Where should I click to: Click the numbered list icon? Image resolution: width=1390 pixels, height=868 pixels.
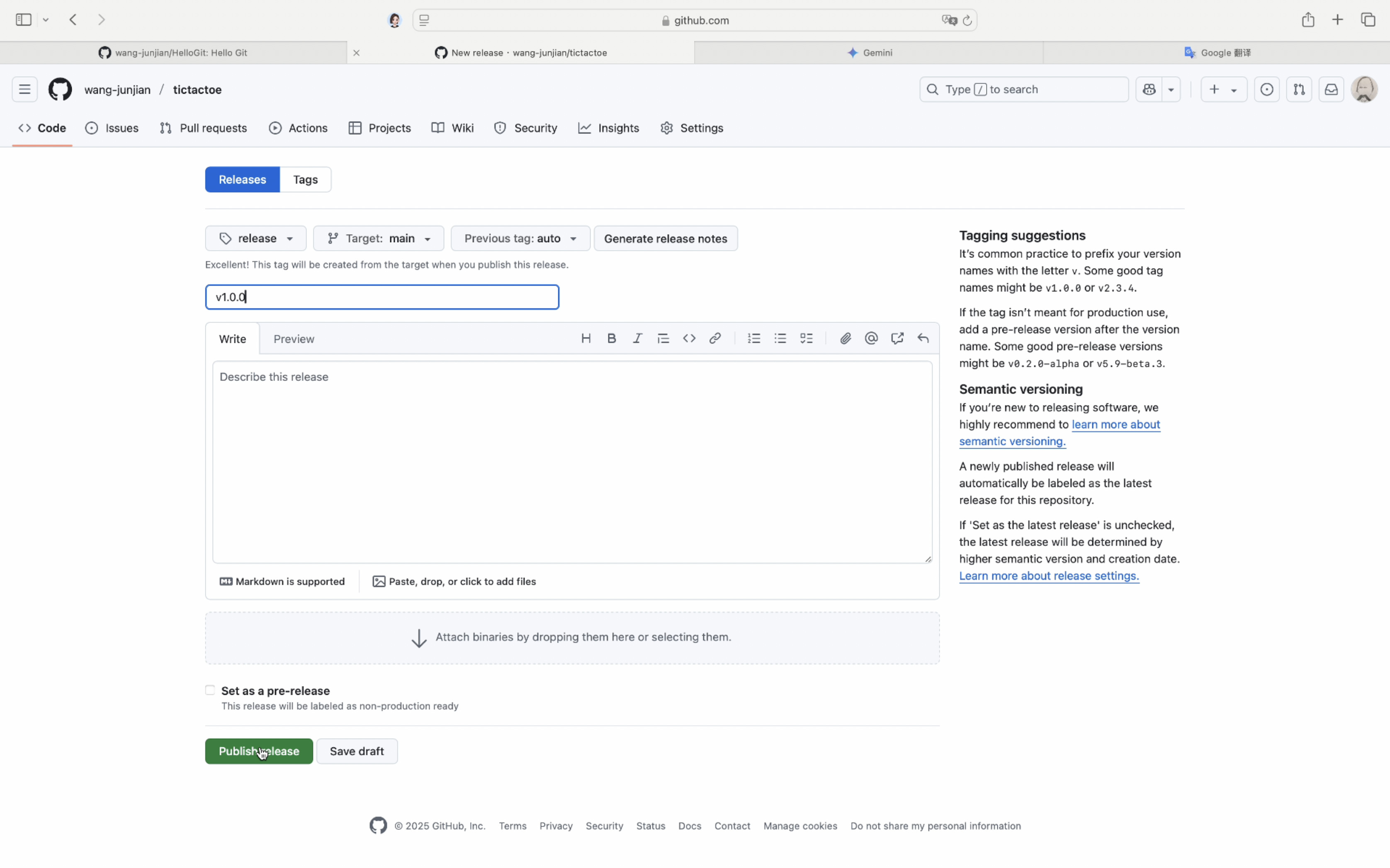click(754, 339)
